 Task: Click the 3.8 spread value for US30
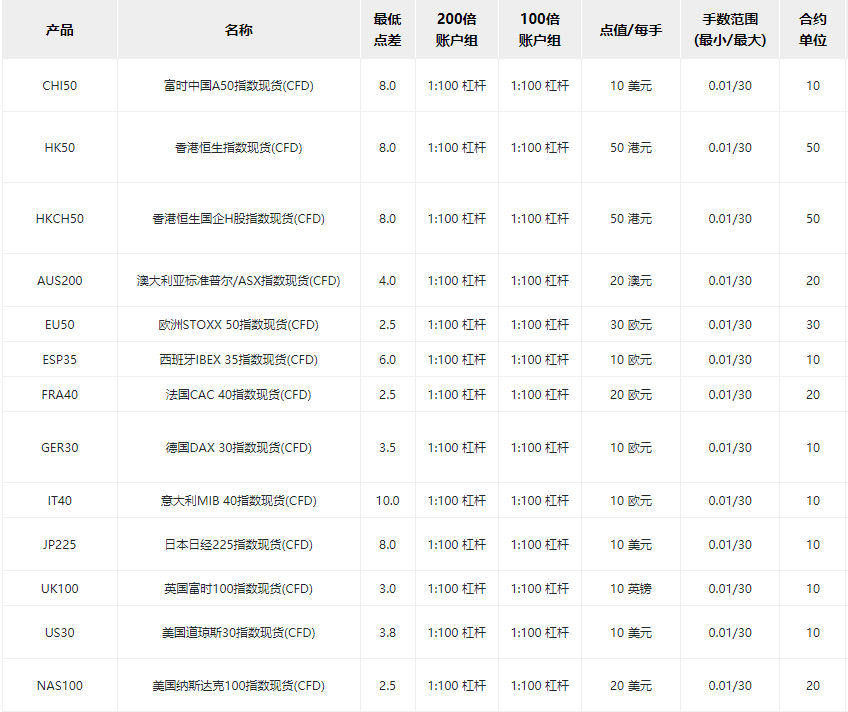click(387, 633)
